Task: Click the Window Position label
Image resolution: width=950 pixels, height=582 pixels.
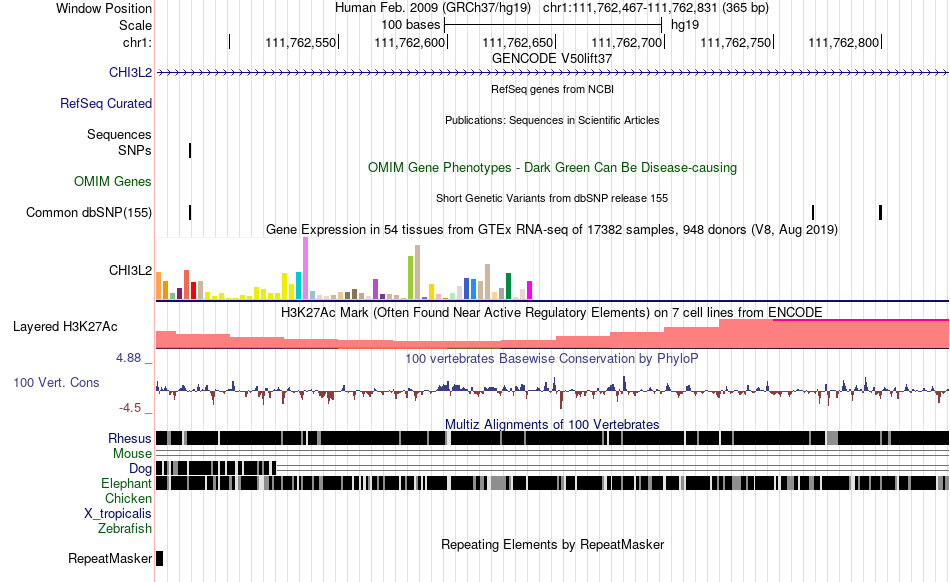Action: [x=104, y=8]
